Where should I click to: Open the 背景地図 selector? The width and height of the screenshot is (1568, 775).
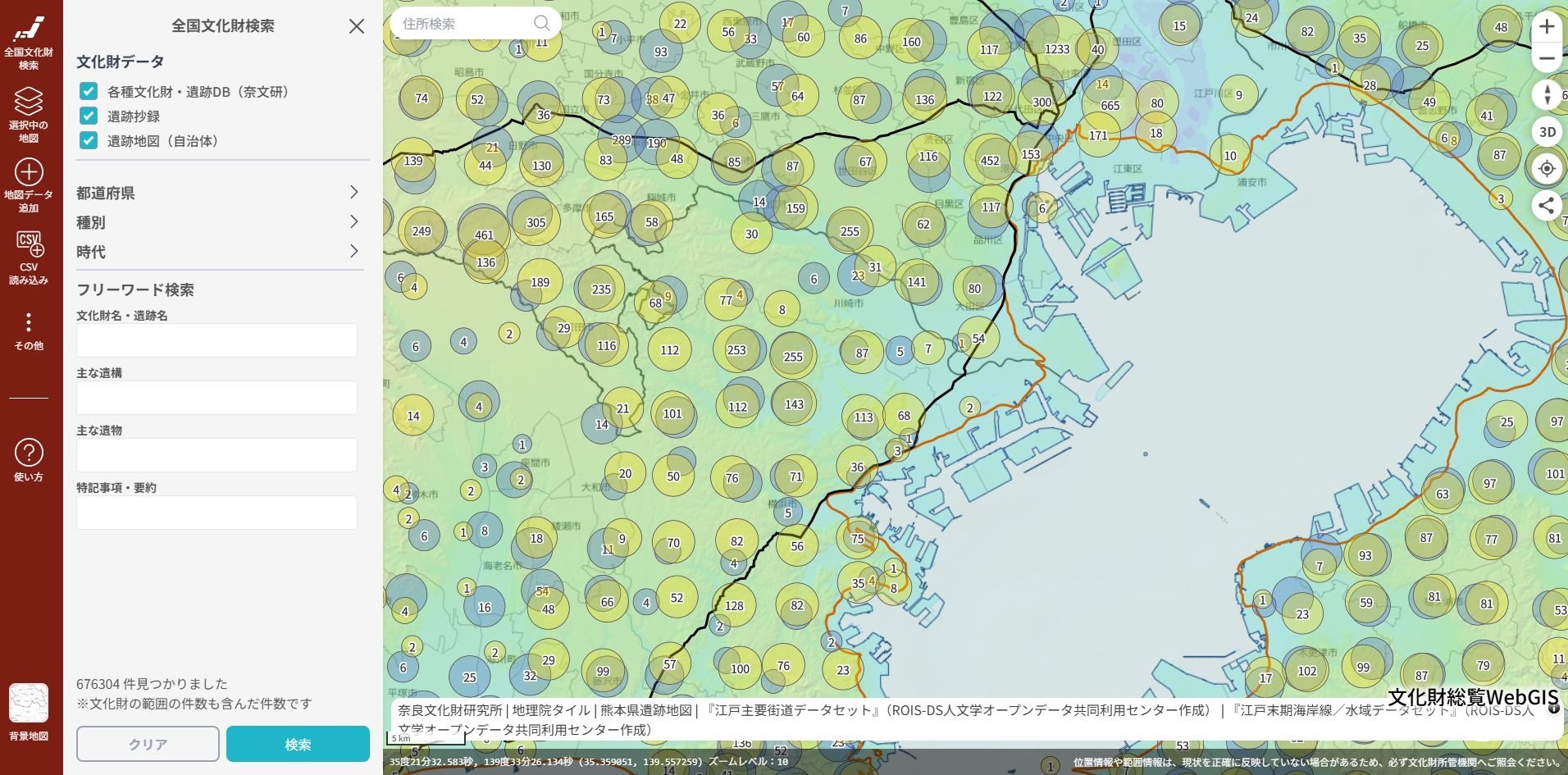pyautogui.click(x=29, y=707)
